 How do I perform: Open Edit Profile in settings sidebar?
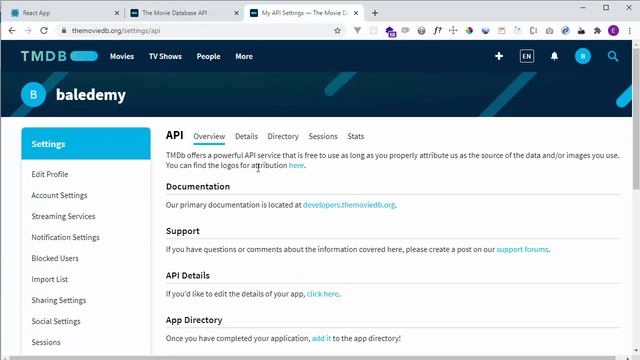(50, 174)
